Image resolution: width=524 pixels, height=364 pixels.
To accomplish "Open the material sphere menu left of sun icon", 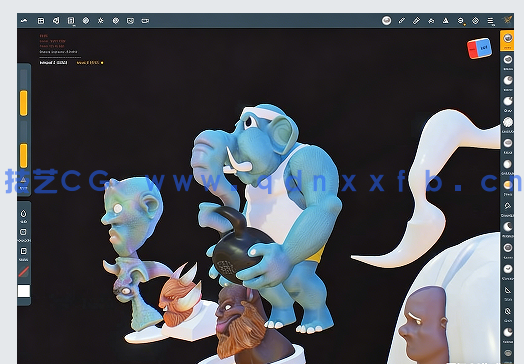I will (x=86, y=21).
